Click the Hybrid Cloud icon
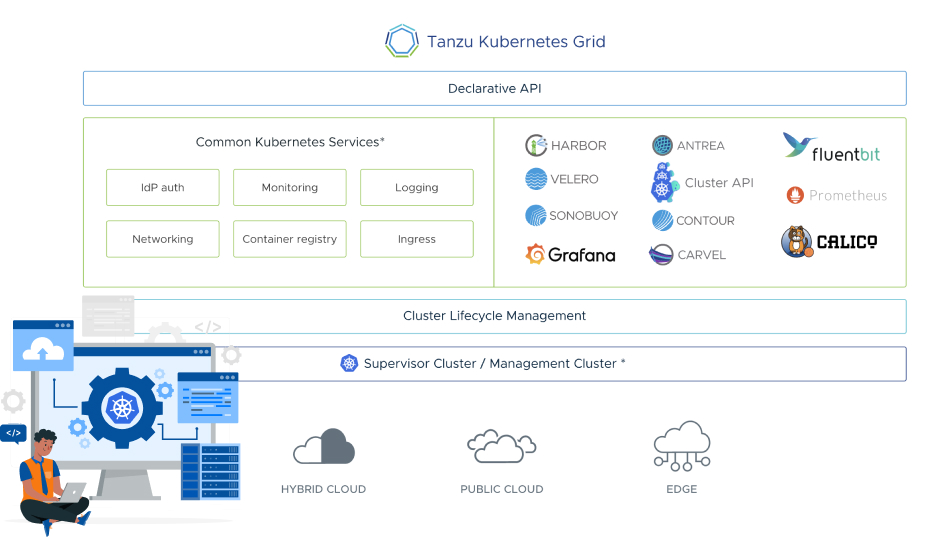Screen dimensions: 930x540 tap(324, 446)
